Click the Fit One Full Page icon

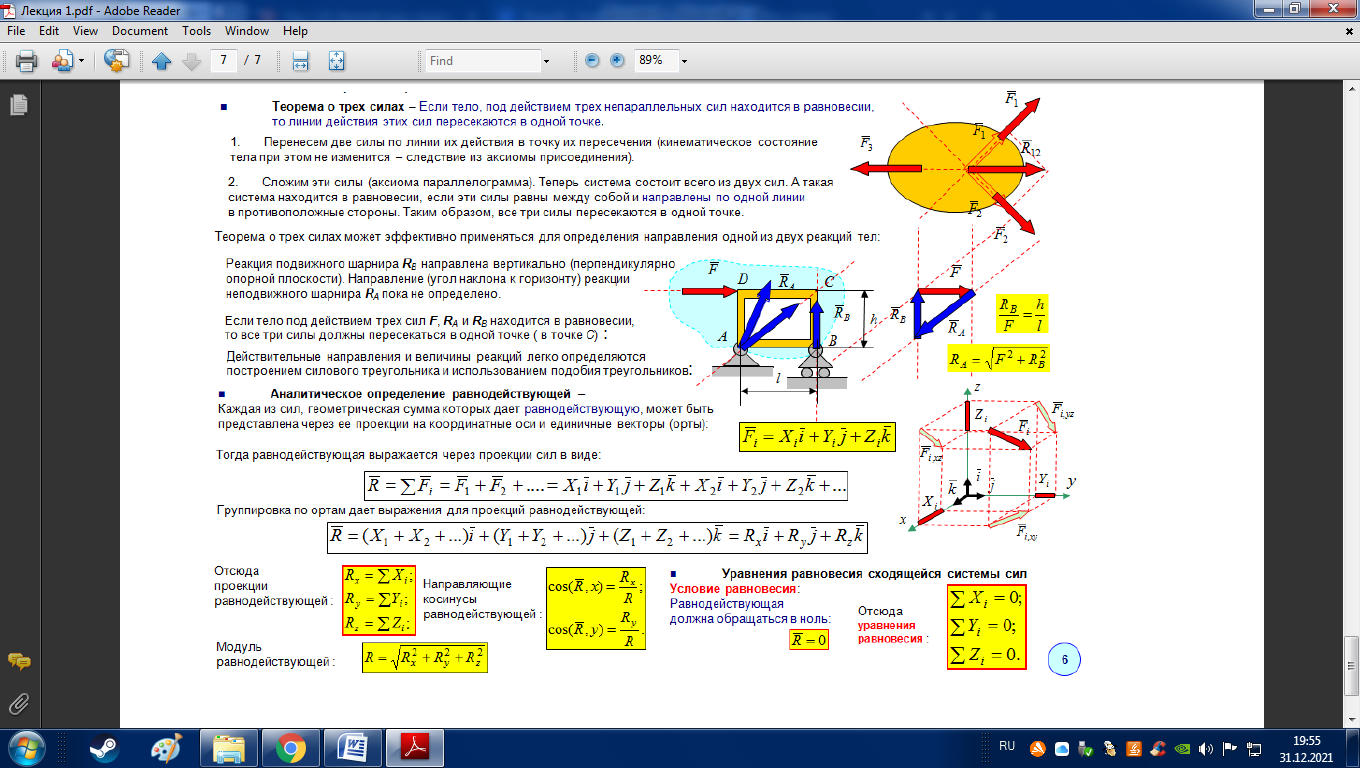coord(336,61)
